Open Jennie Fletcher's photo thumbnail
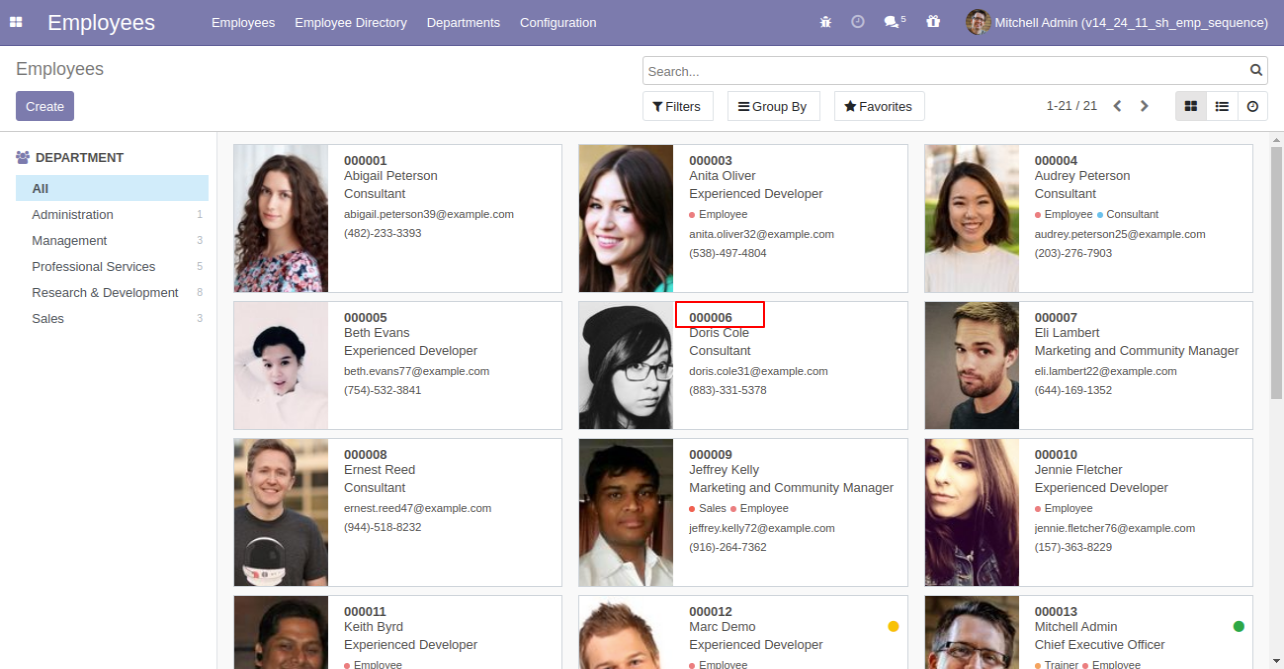Screen dimensions: 1284x669 (972, 512)
